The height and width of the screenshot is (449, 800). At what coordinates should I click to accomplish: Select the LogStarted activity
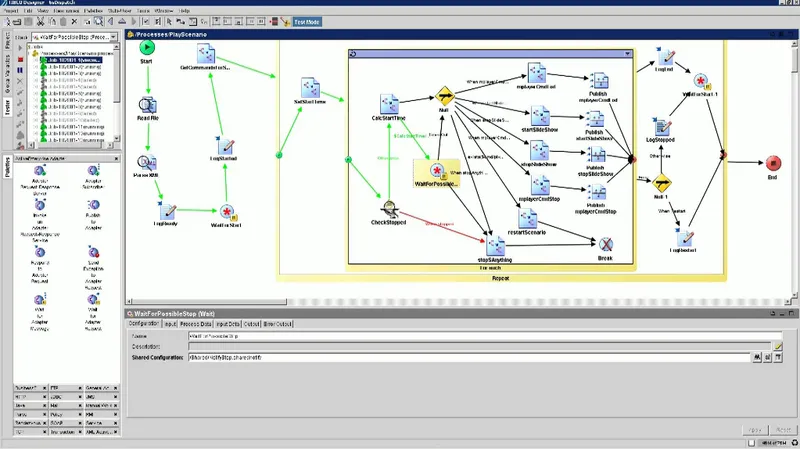(x=225, y=146)
